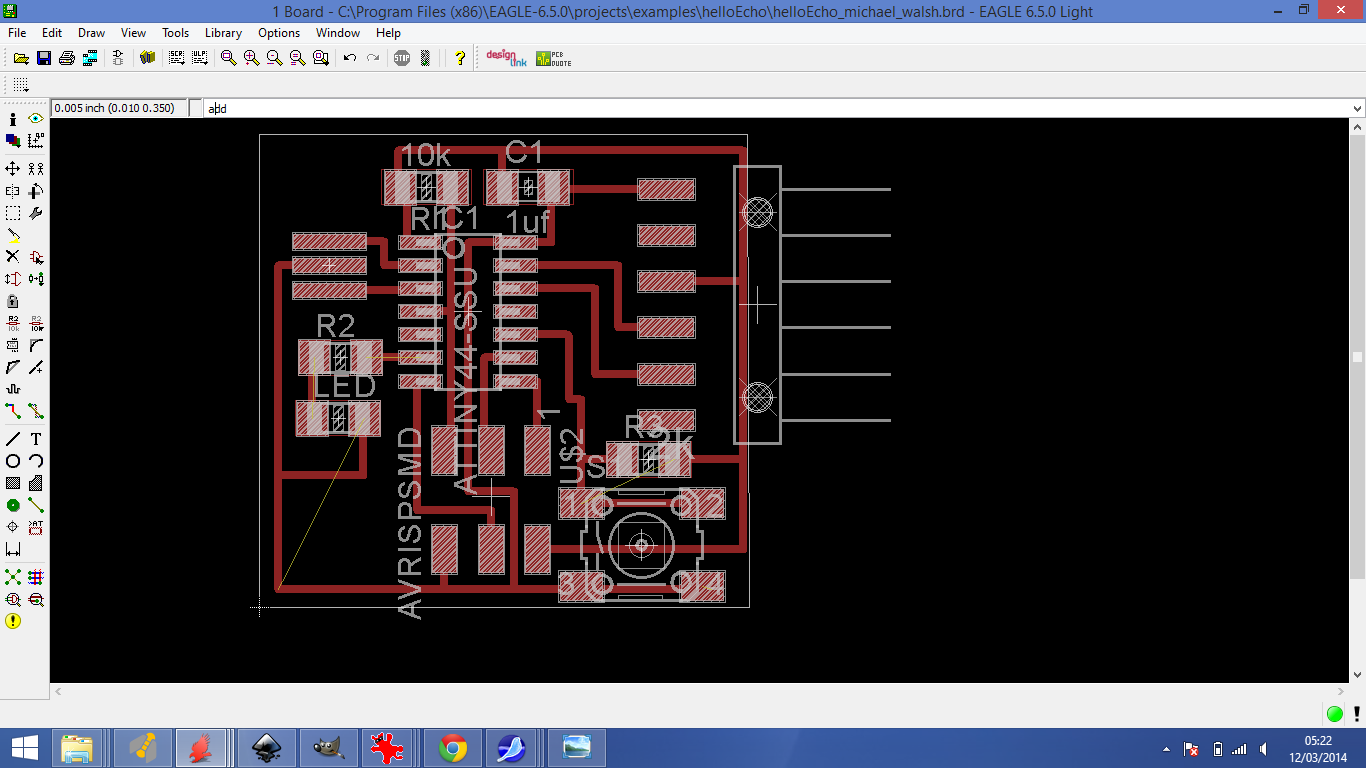Select the Rectangle tool

point(13,483)
